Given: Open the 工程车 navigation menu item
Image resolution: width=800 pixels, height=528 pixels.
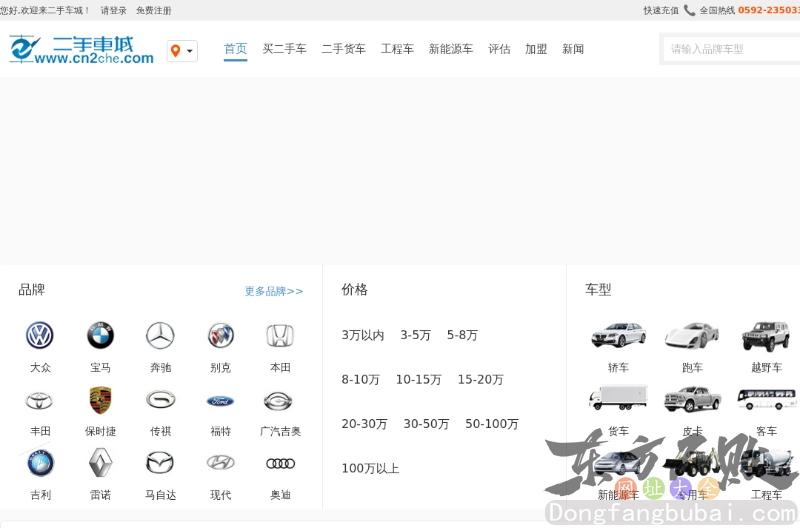Looking at the screenshot, I should (x=397, y=49).
